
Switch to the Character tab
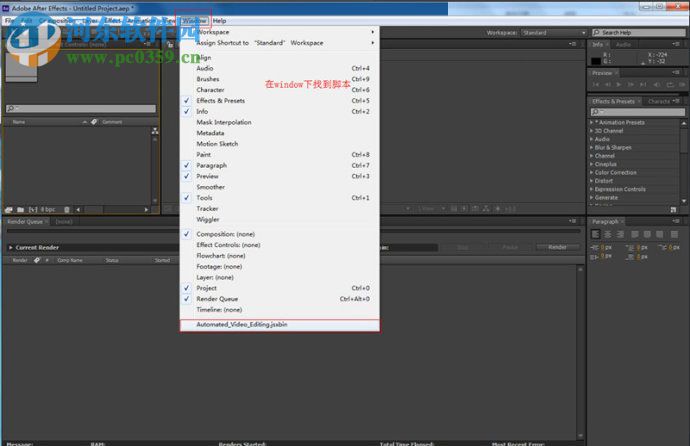pyautogui.click(x=658, y=101)
